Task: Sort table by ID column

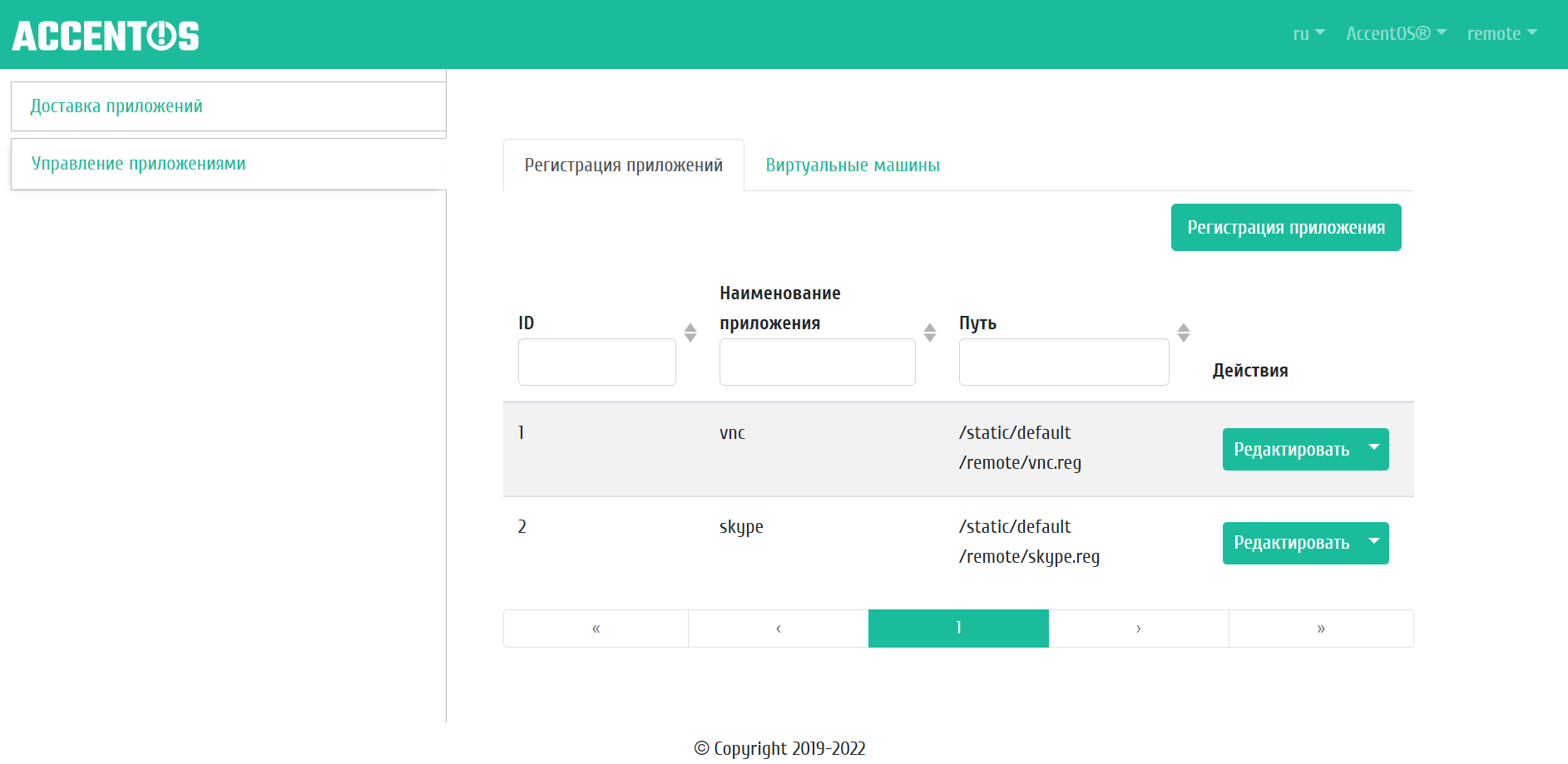Action: point(690,333)
